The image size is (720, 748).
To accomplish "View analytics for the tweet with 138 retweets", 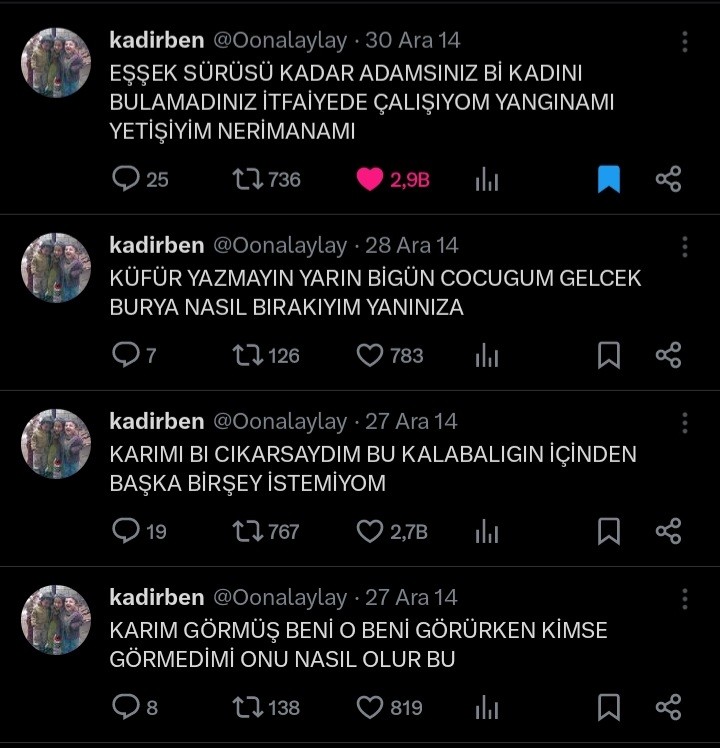I will coord(487,707).
